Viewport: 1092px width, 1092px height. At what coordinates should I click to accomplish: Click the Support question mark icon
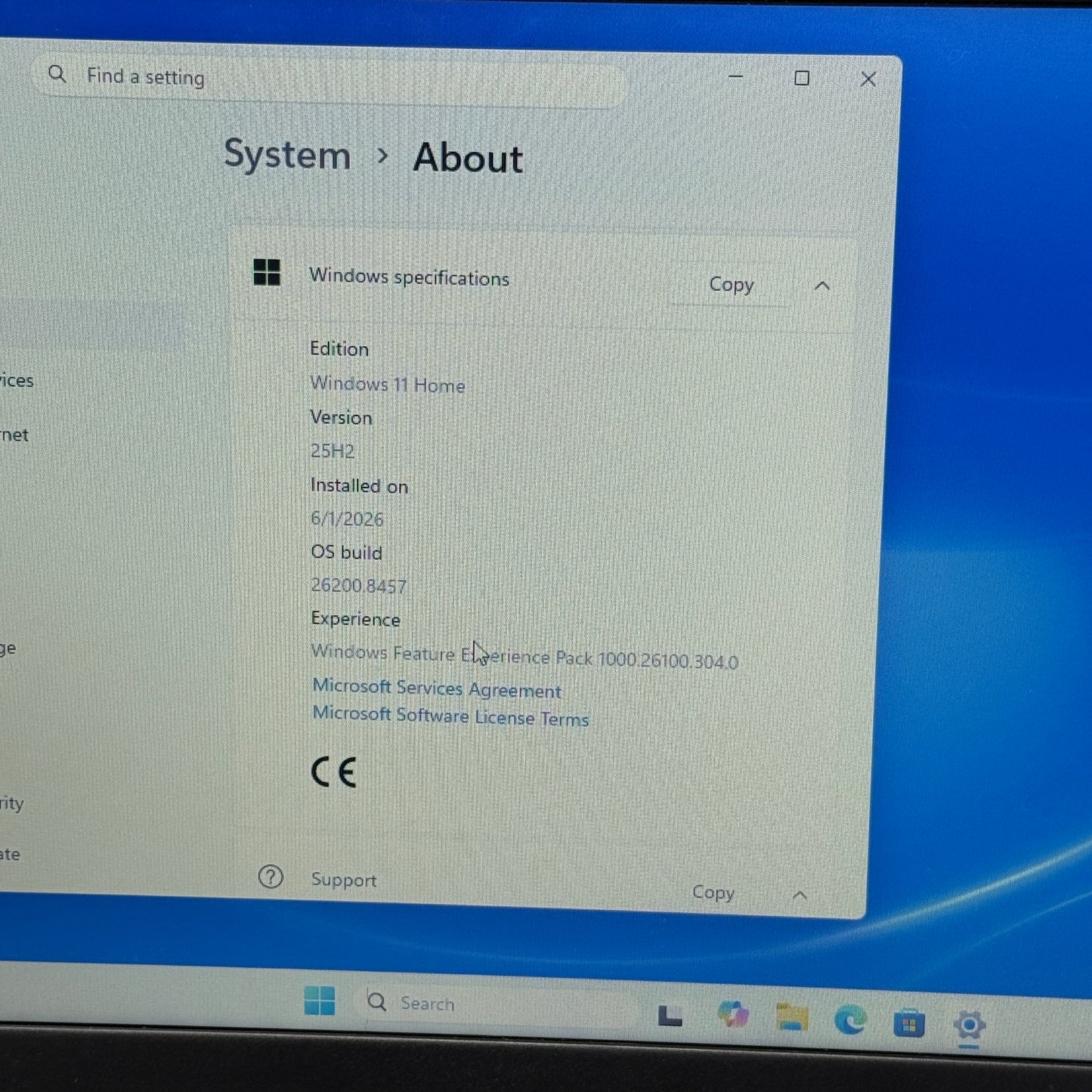[271, 877]
